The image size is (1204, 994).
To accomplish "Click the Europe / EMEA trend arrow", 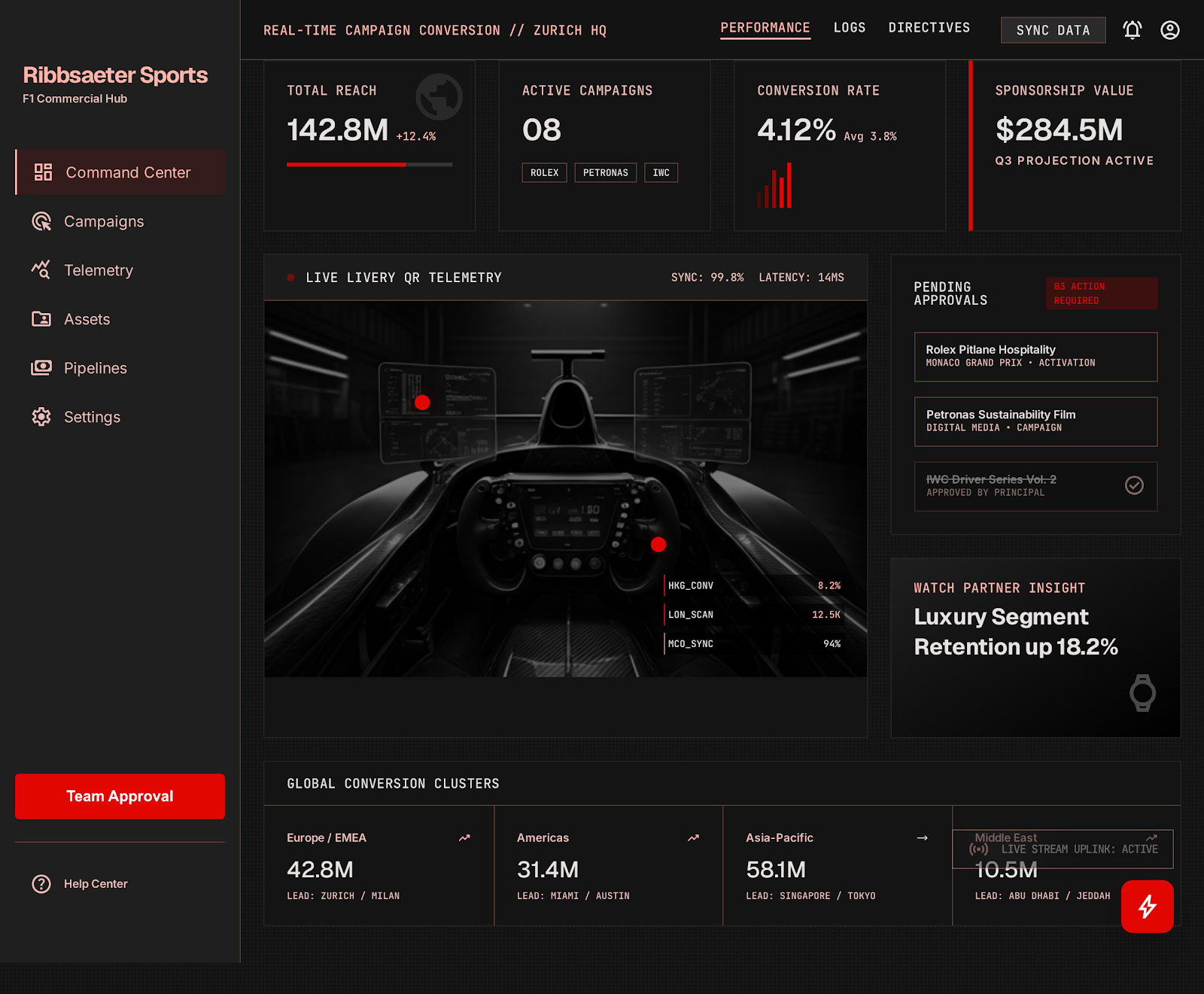I will [464, 837].
